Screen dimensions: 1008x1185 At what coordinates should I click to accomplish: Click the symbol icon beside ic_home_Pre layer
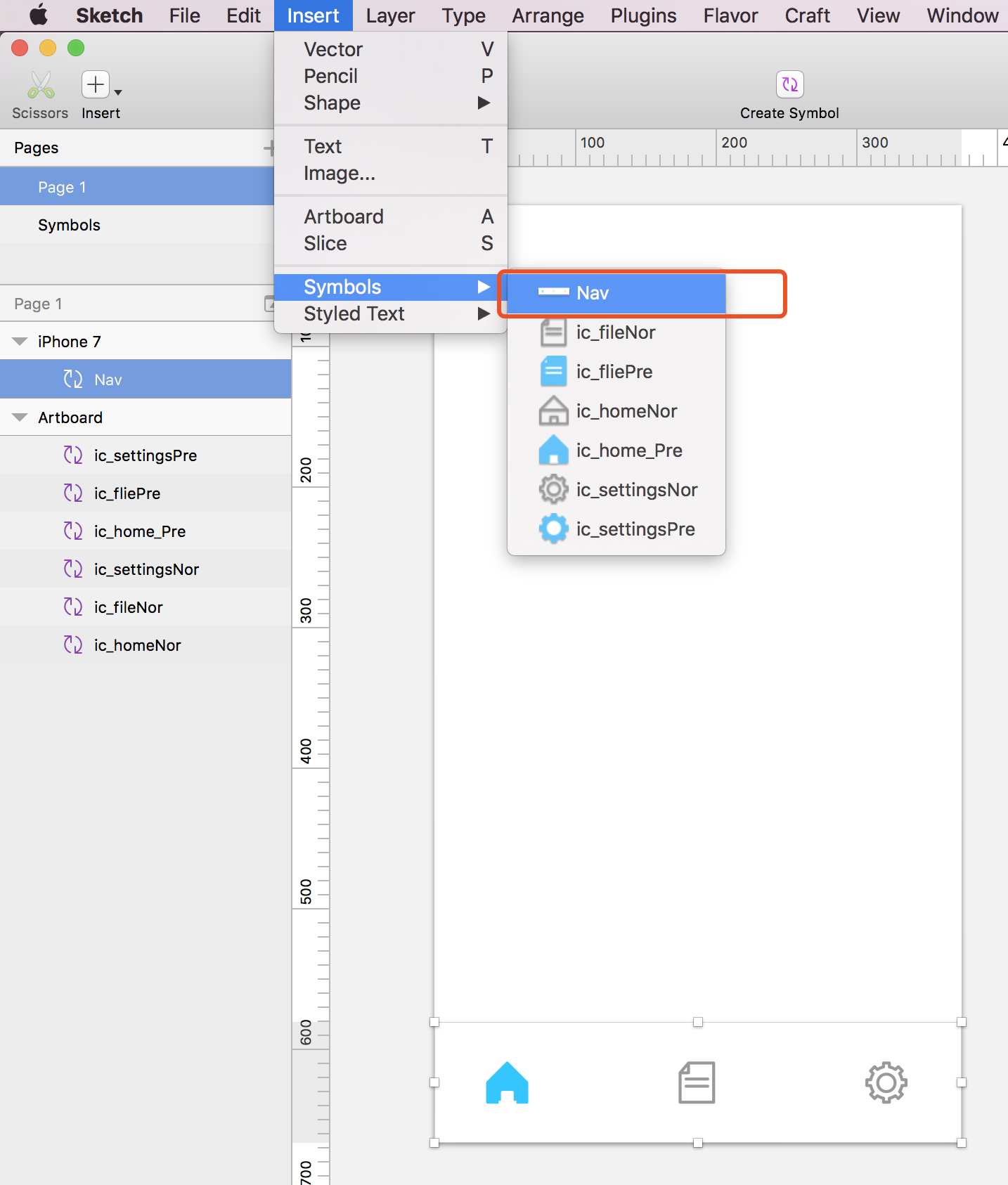pyautogui.click(x=73, y=531)
